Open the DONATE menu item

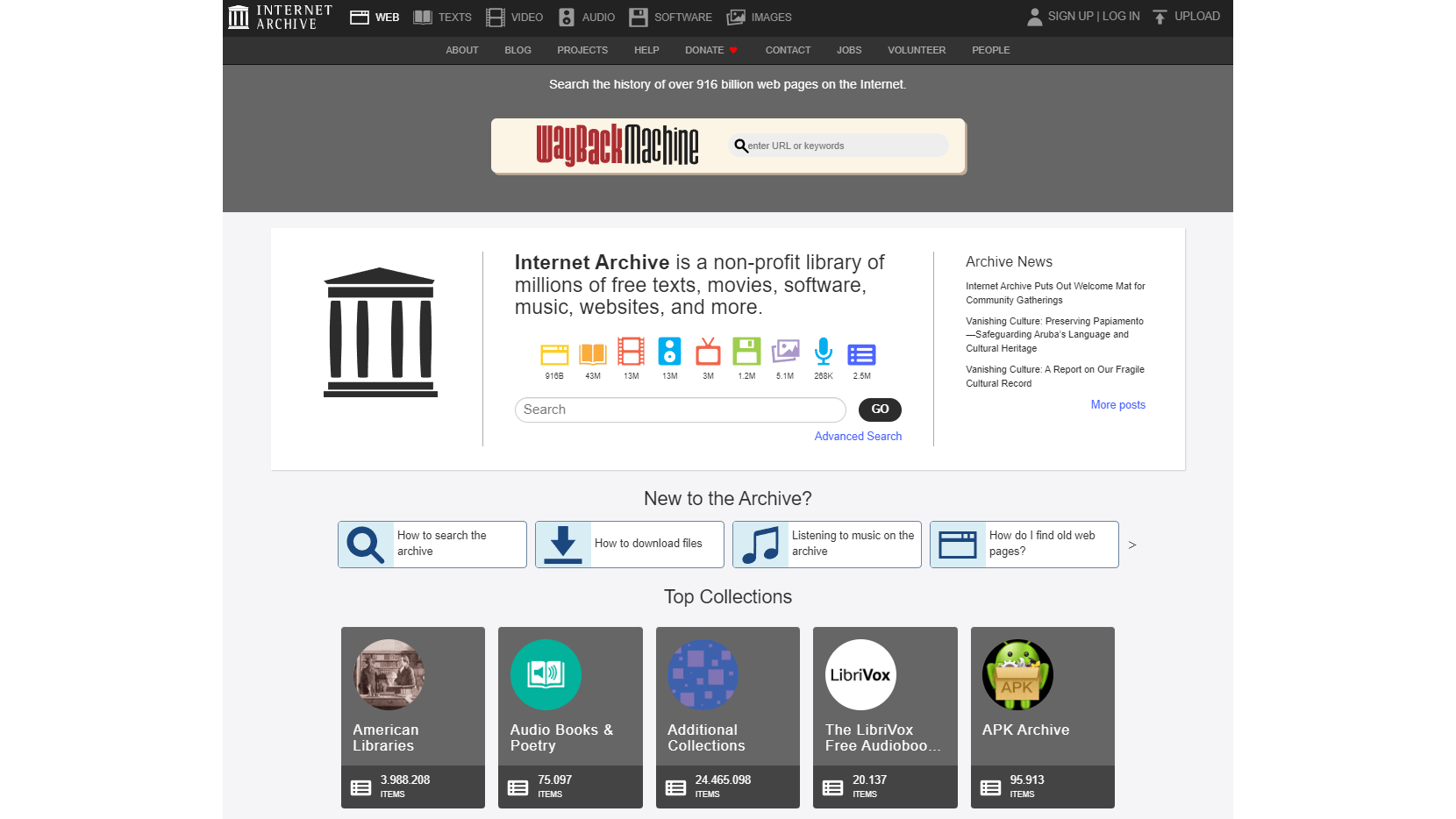[711, 50]
